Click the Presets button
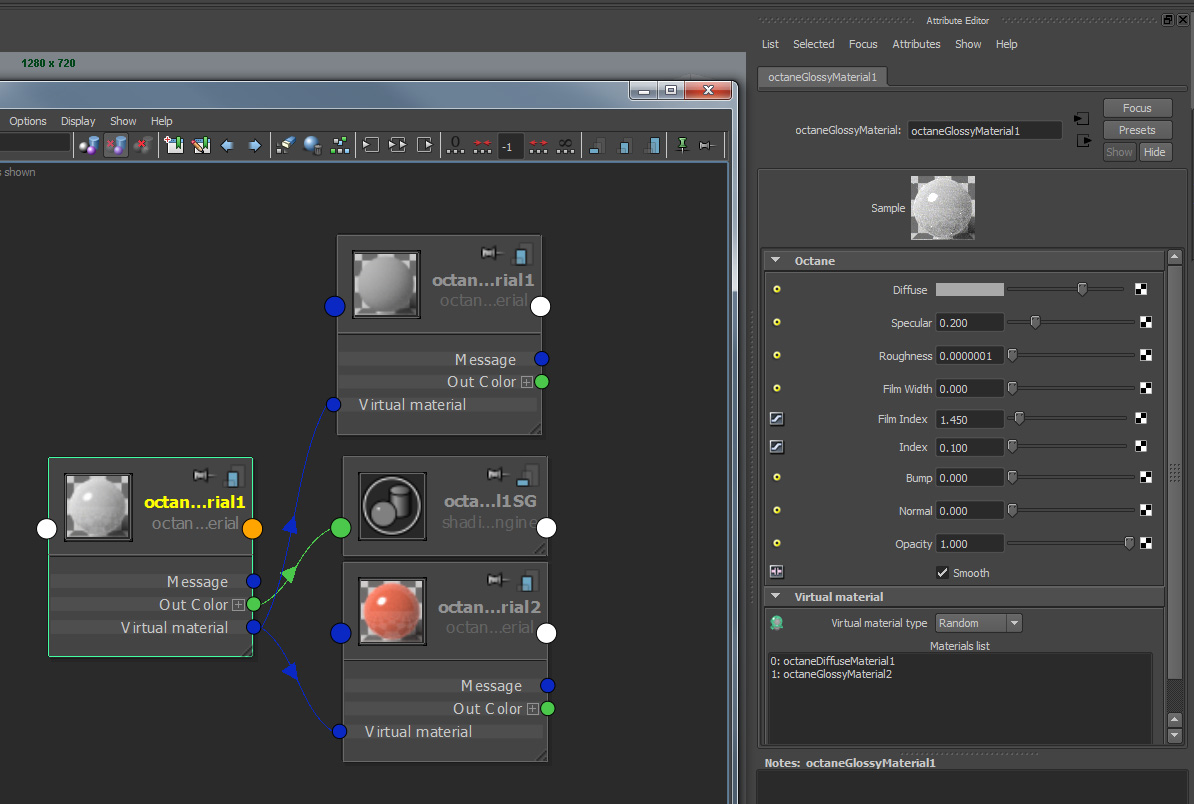The width and height of the screenshot is (1194, 804). click(x=1137, y=130)
